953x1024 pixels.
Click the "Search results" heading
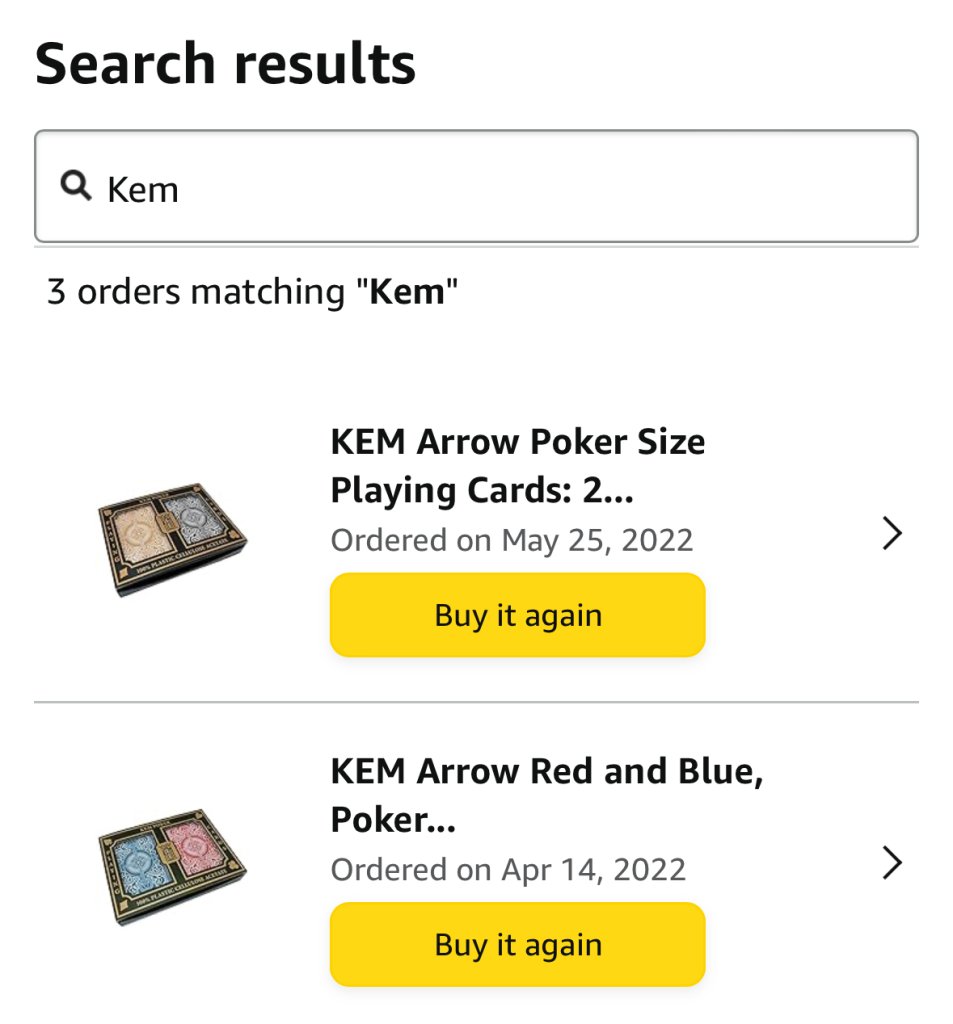(x=225, y=64)
